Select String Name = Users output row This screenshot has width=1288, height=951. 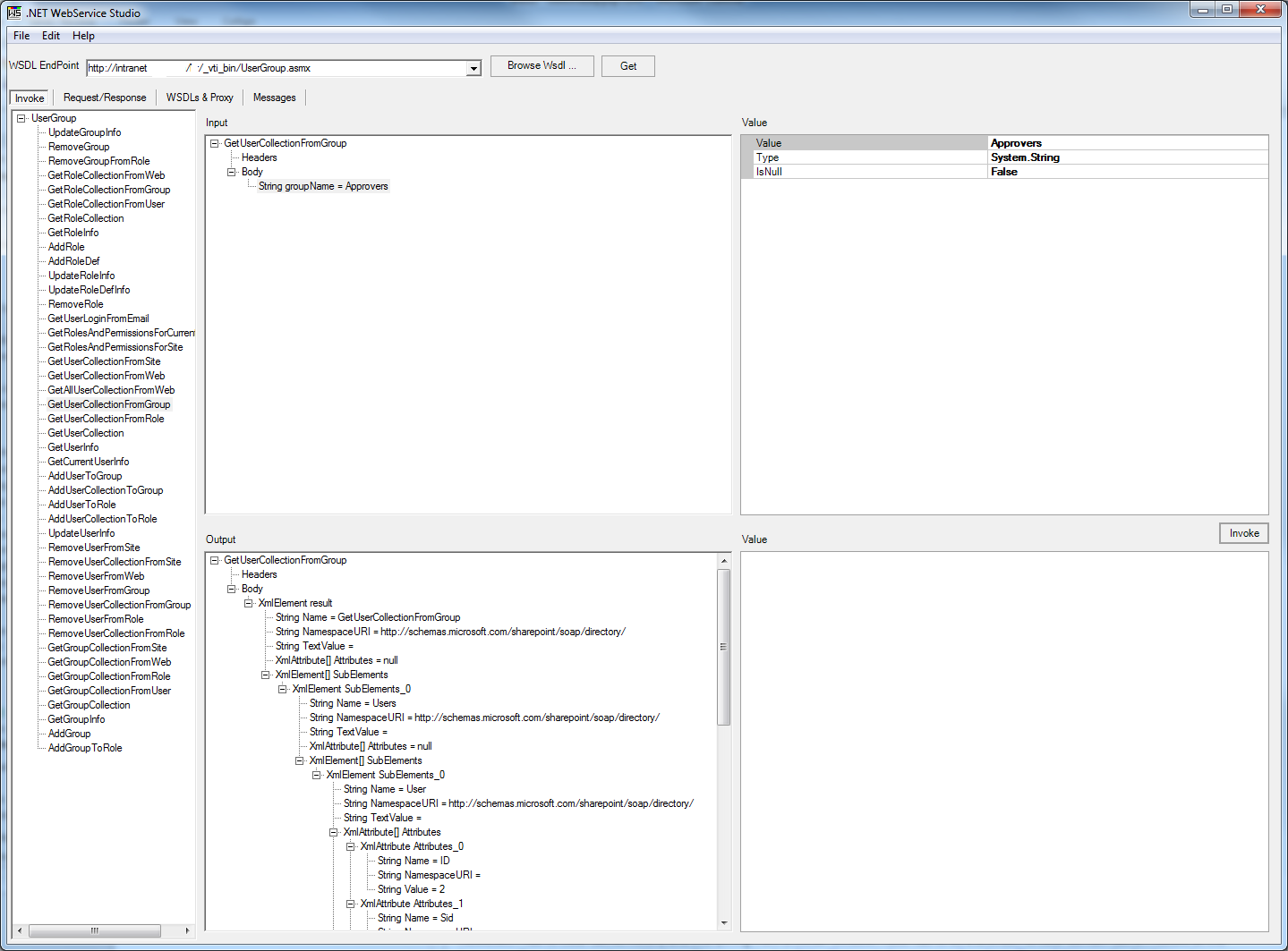(353, 703)
